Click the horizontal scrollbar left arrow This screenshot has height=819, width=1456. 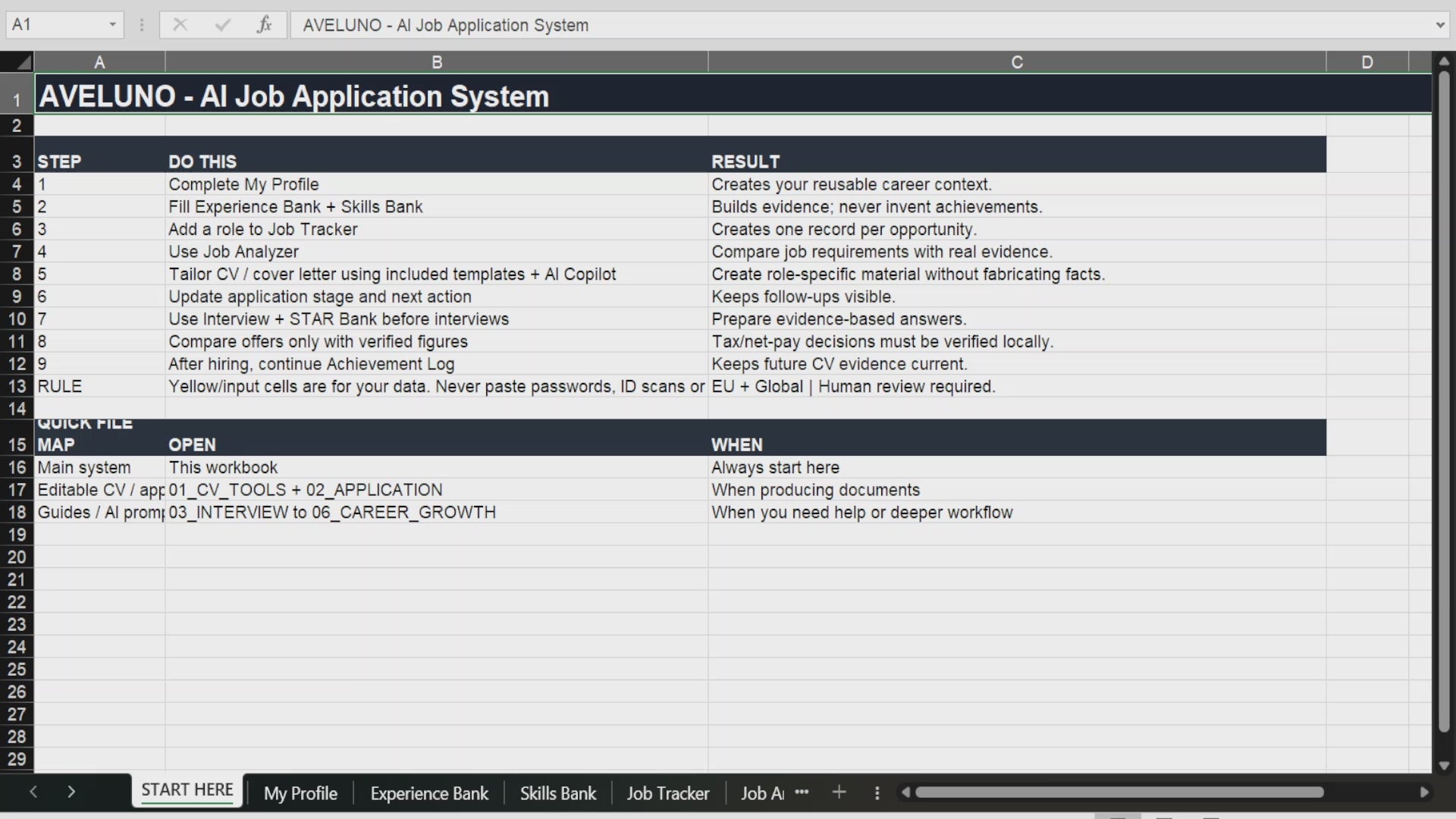(905, 792)
